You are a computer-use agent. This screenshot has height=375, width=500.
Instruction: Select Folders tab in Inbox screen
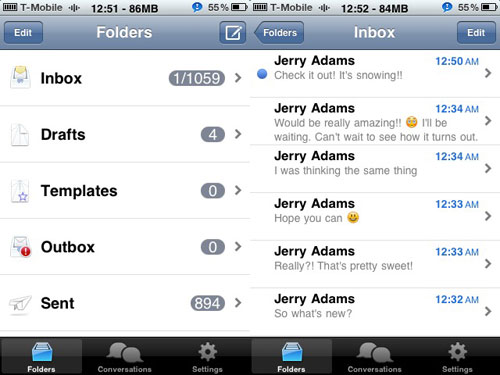(x=291, y=356)
